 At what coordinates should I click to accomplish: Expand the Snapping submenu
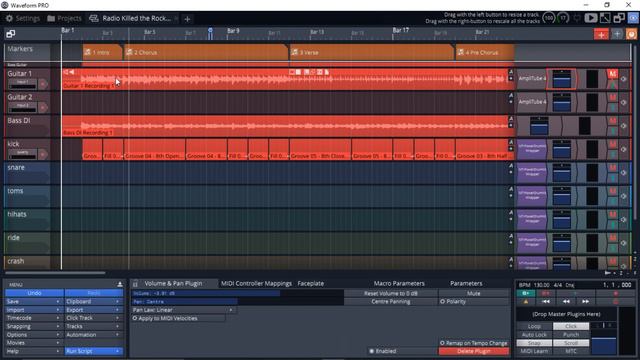[x=34, y=326]
